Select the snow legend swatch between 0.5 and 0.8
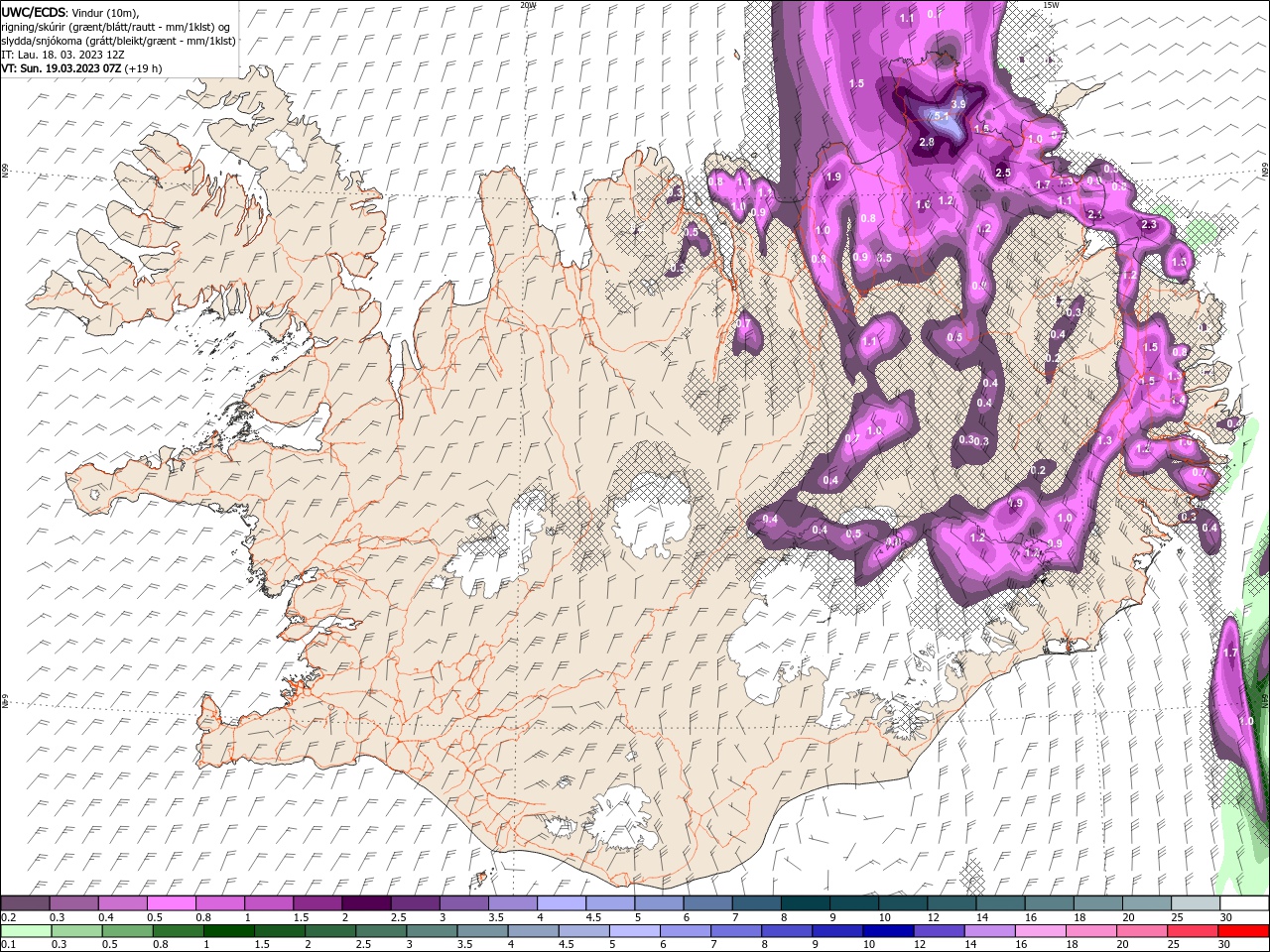This screenshot has height=952, width=1270. [171, 903]
